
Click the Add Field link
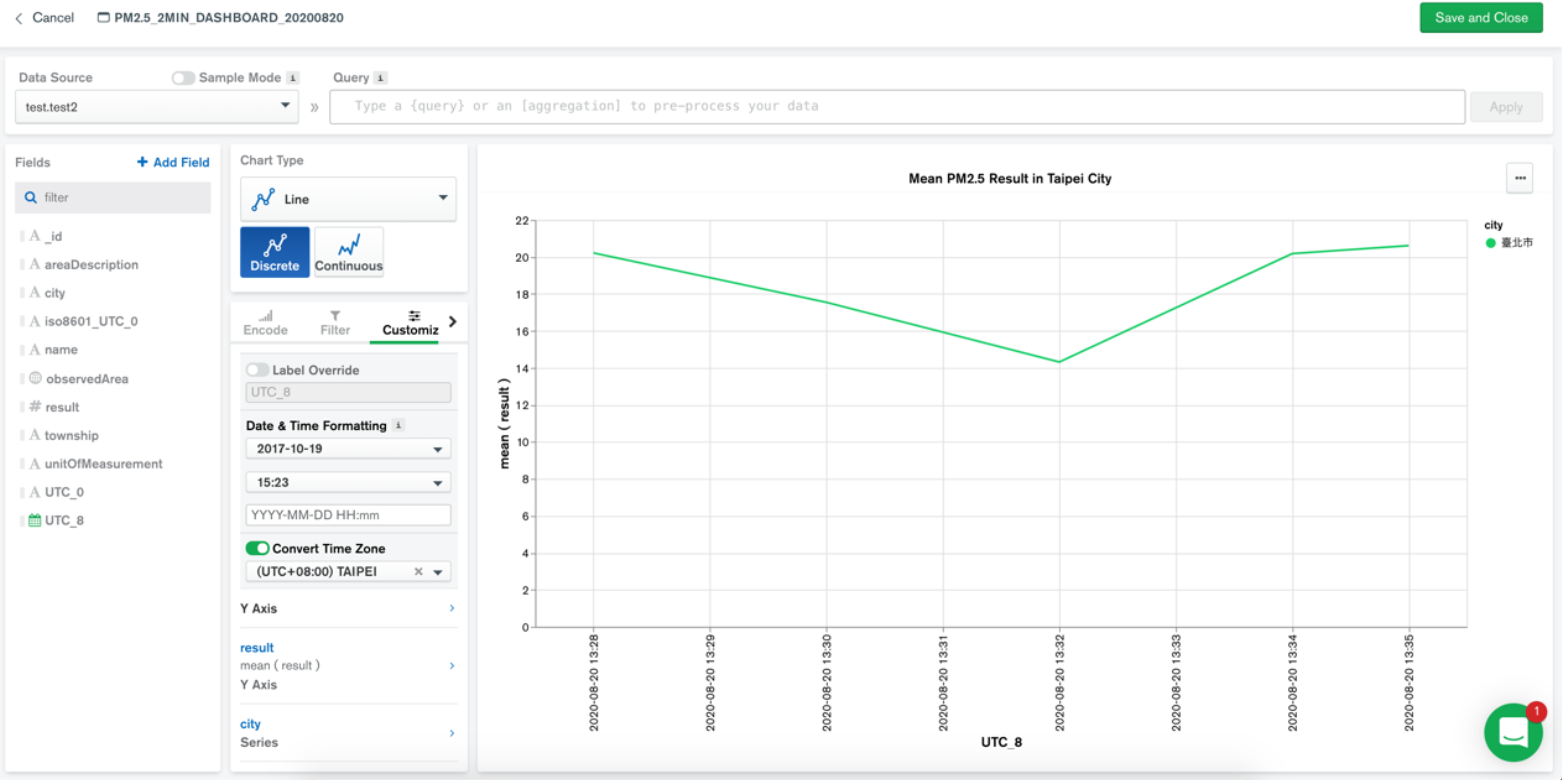click(172, 162)
